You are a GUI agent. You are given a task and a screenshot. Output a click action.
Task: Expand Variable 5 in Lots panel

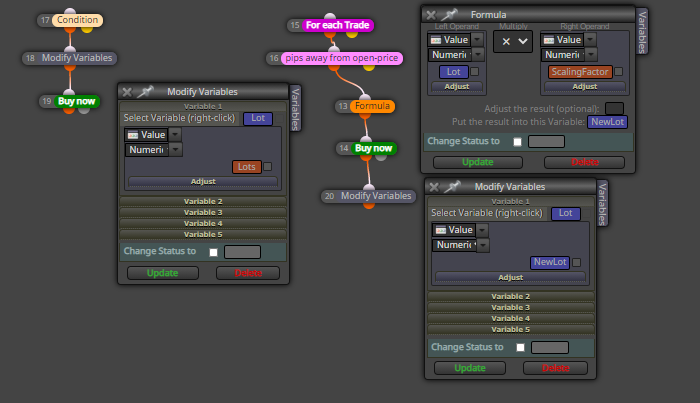click(x=203, y=234)
